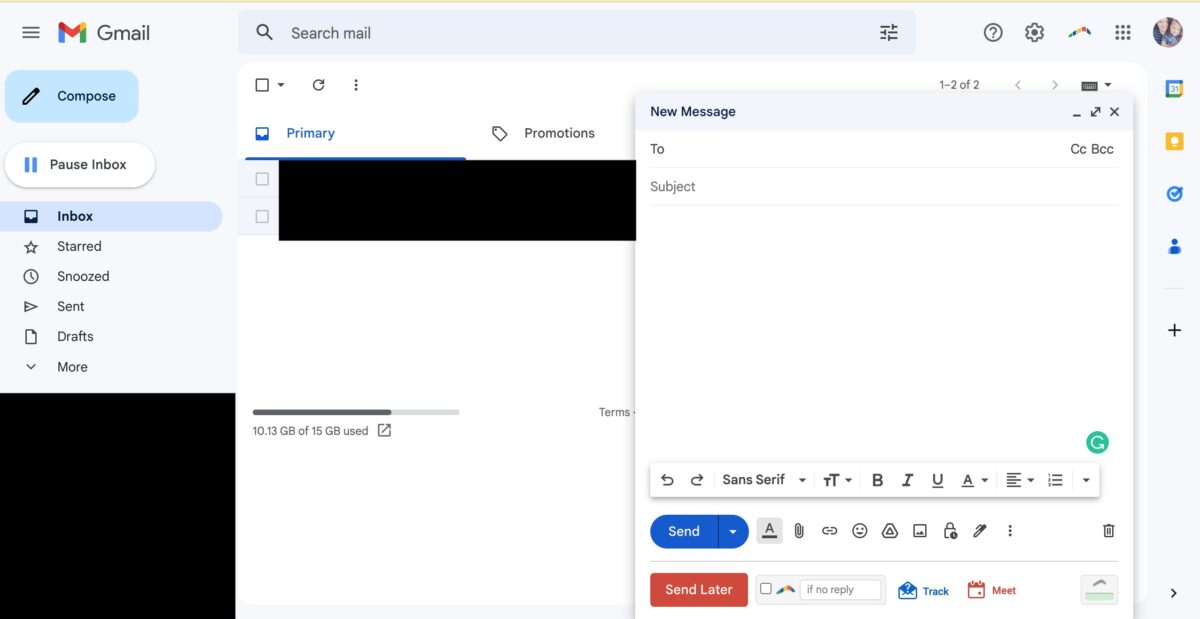Toggle the formatting options button
The image size is (1200, 619).
(x=769, y=531)
